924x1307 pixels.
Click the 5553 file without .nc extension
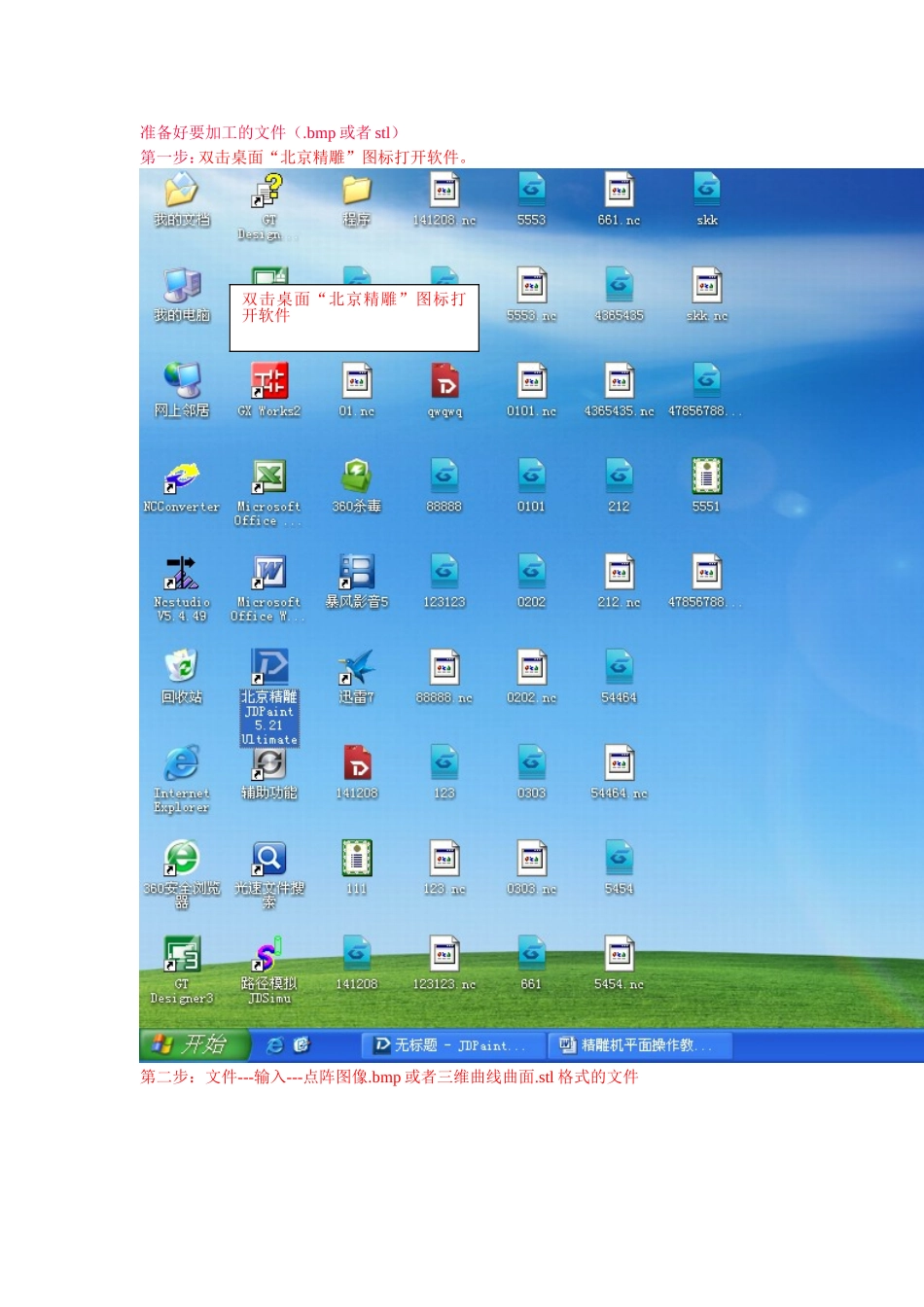tap(531, 199)
